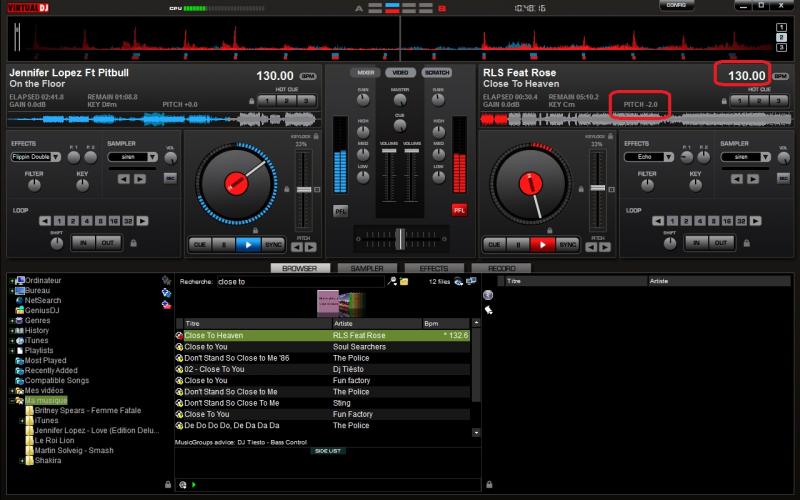Switch to the SAMPLER tab

(360, 269)
